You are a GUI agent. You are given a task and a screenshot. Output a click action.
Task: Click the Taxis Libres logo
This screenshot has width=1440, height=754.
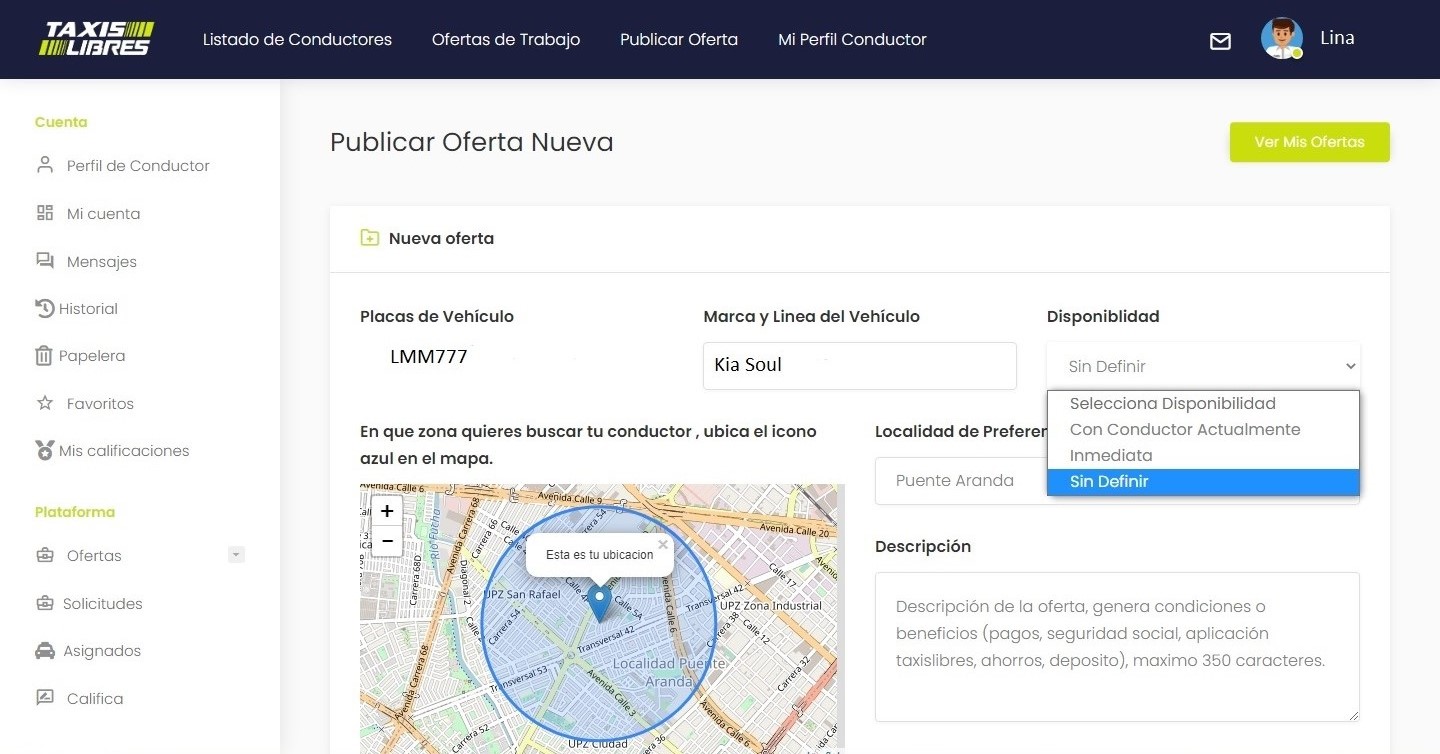(x=96, y=39)
